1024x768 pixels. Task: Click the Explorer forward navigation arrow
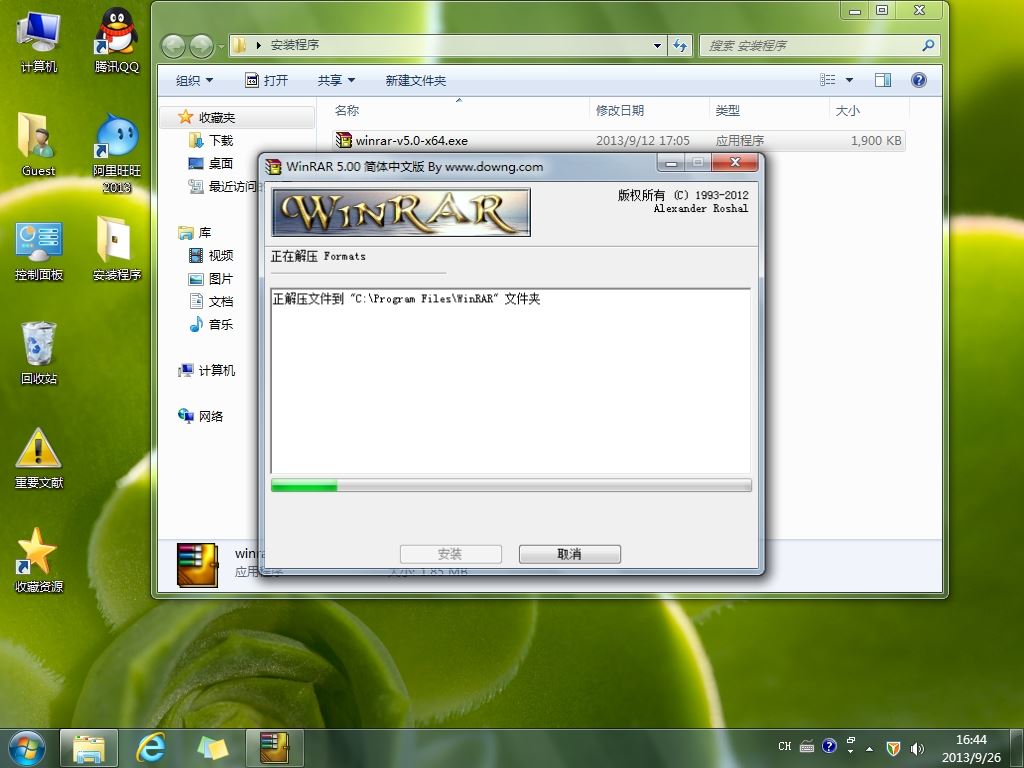pyautogui.click(x=201, y=46)
